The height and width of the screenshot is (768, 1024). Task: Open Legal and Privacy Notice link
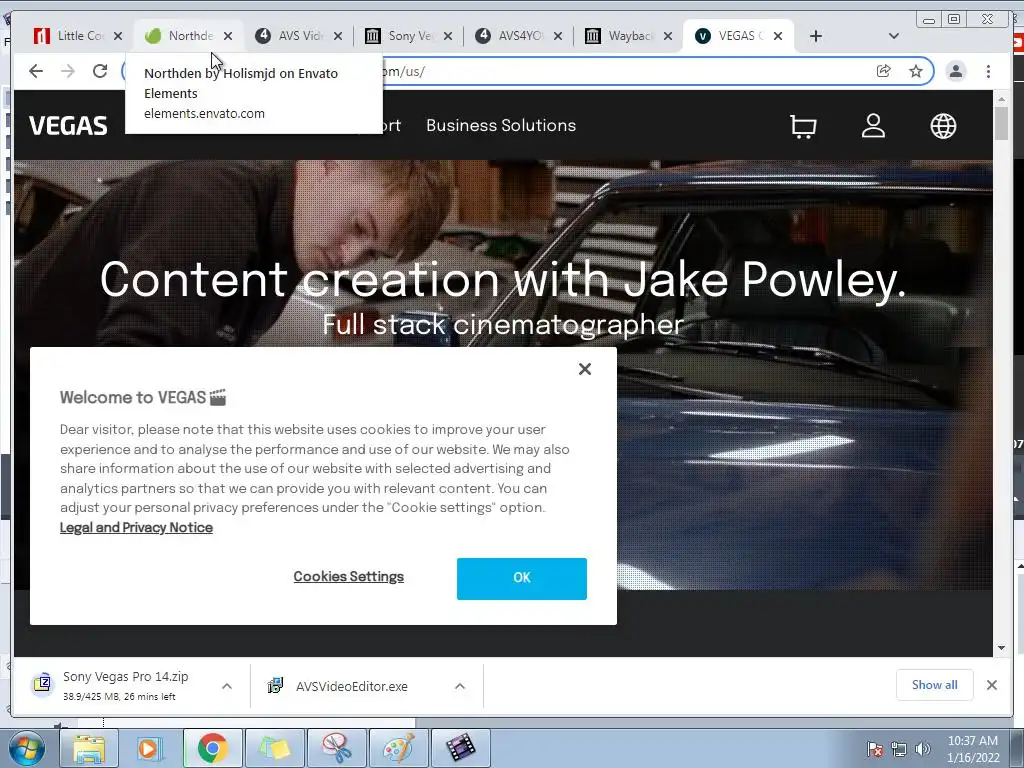pos(136,528)
